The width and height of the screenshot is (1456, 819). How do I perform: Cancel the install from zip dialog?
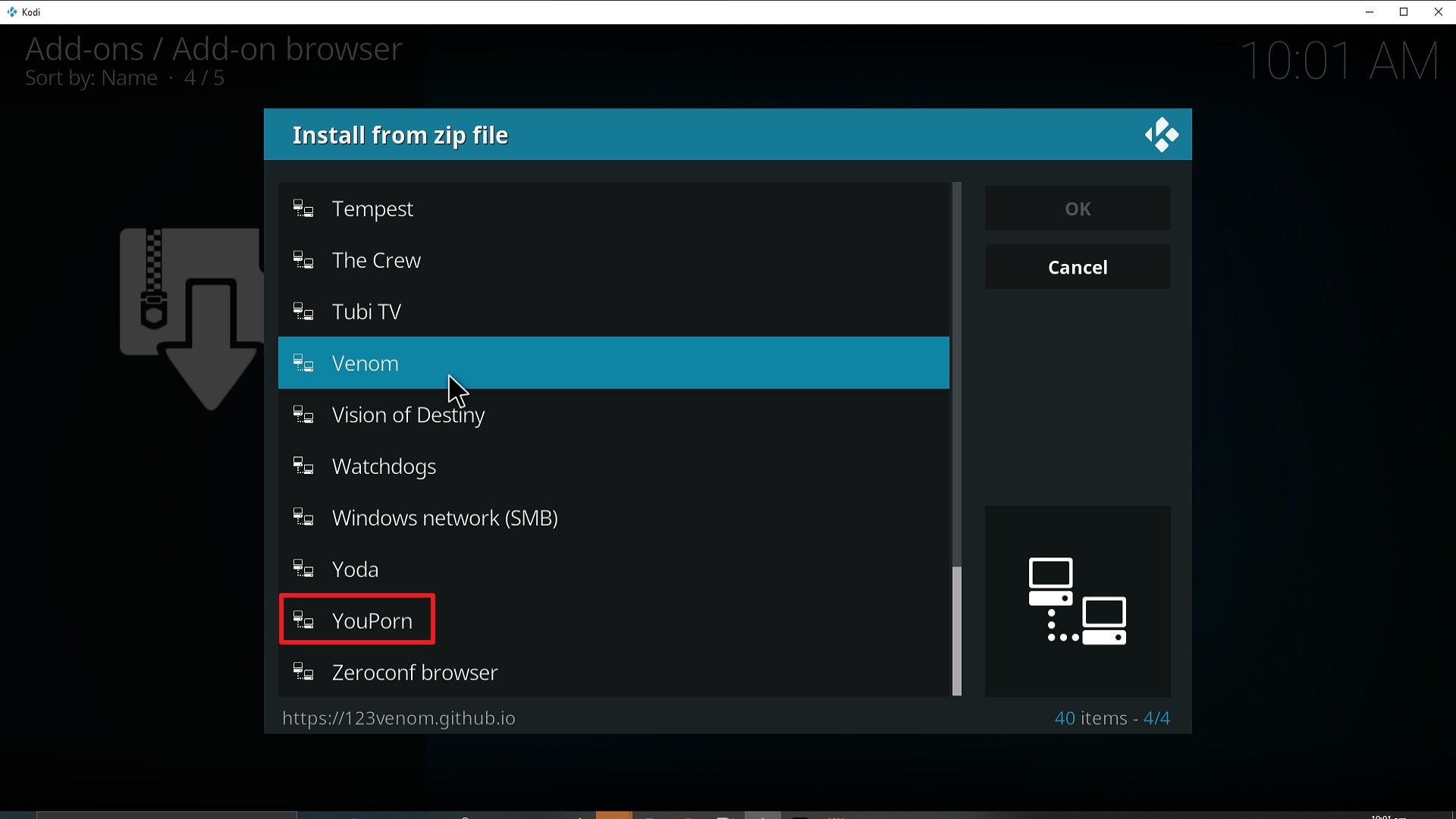tap(1078, 268)
